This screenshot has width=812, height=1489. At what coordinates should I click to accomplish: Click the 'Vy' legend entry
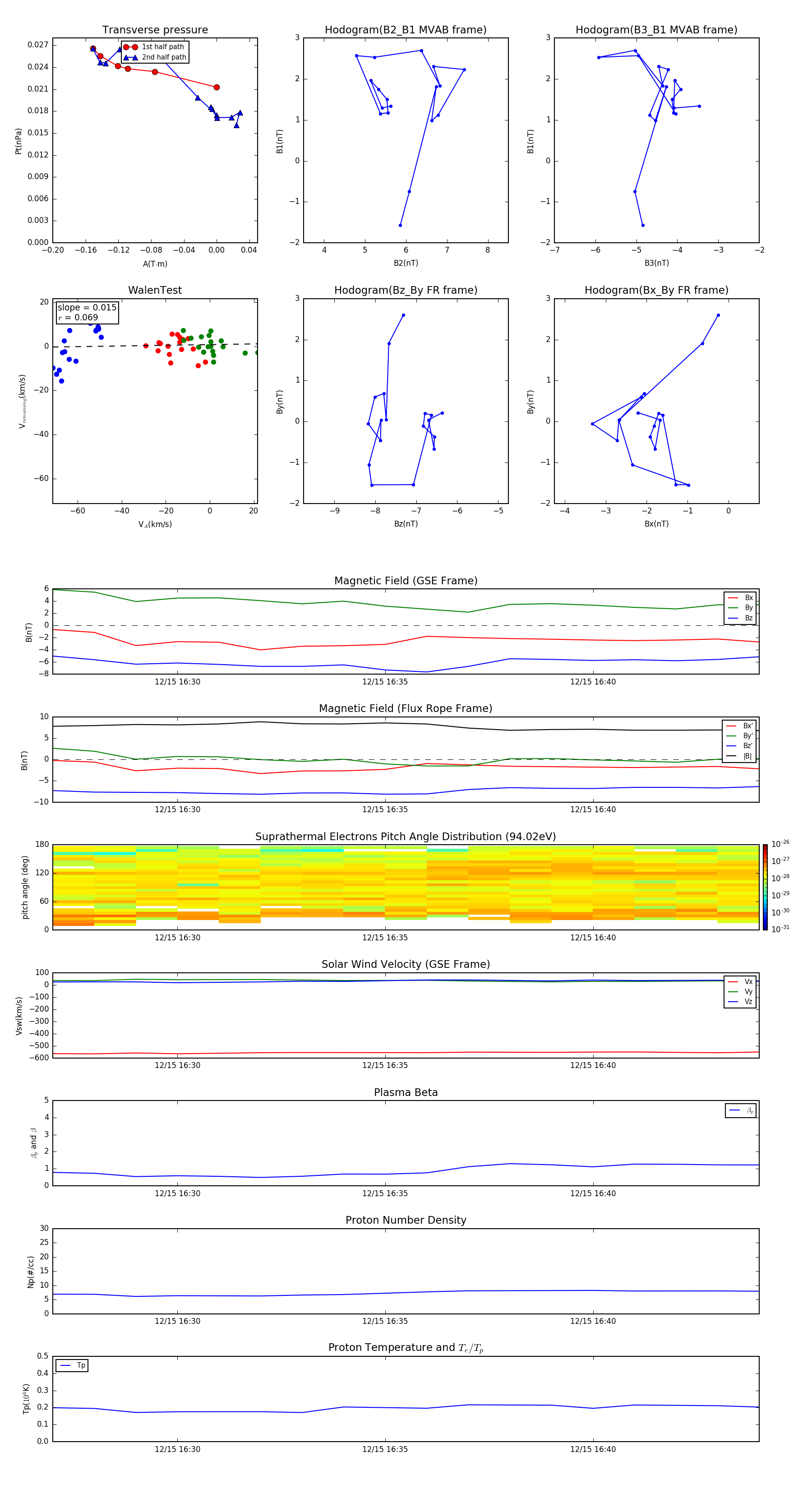740,991
